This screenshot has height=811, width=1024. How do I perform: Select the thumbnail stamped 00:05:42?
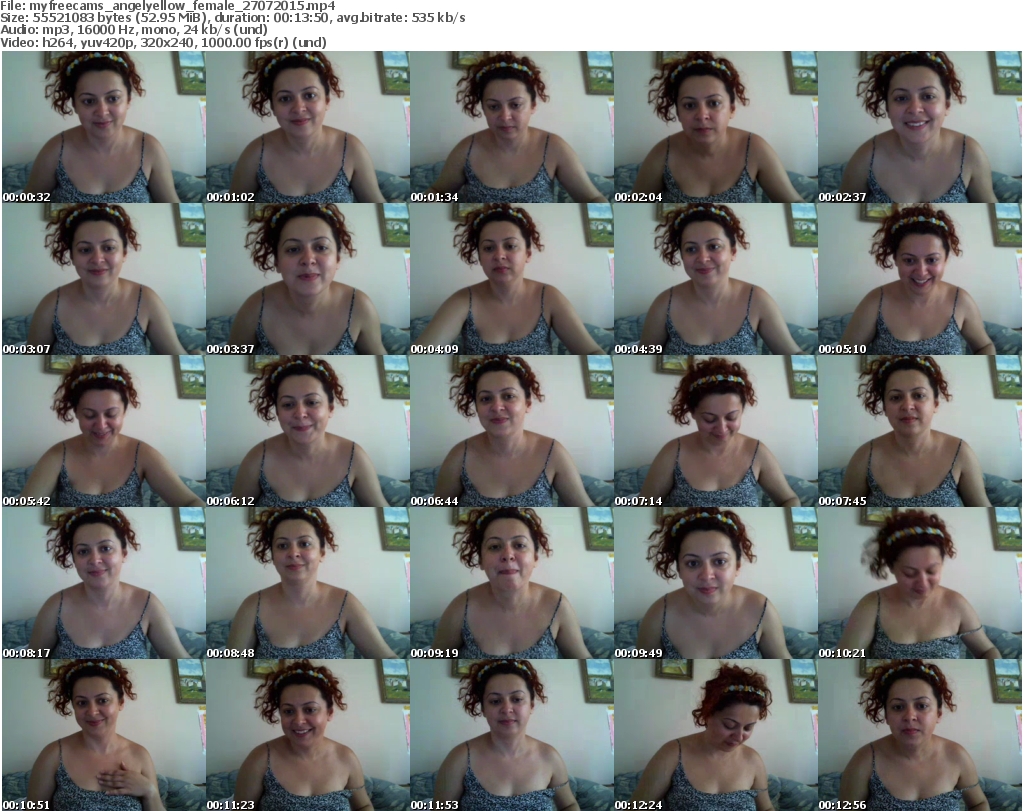[104, 431]
